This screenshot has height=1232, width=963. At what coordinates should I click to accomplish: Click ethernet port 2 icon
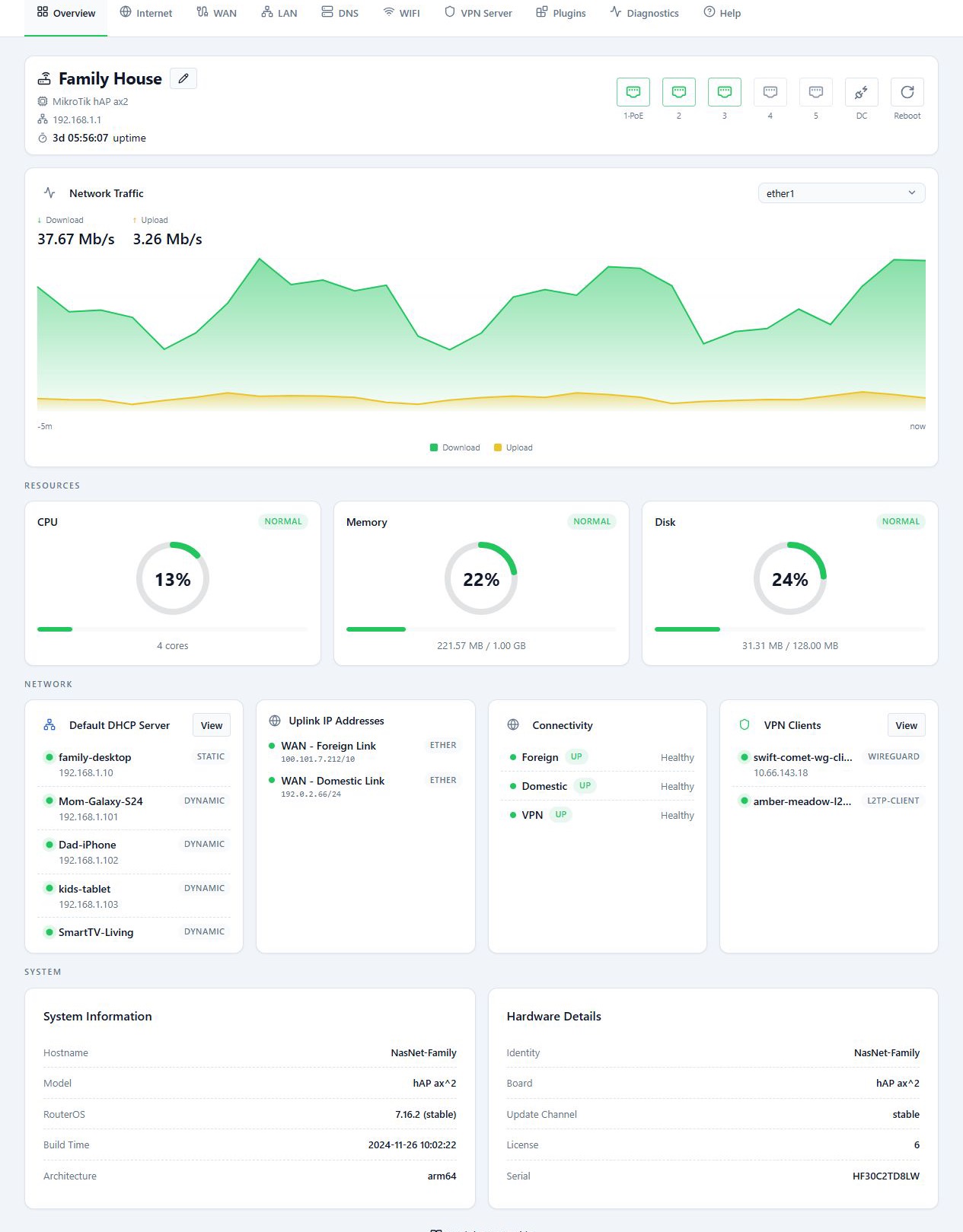678,92
